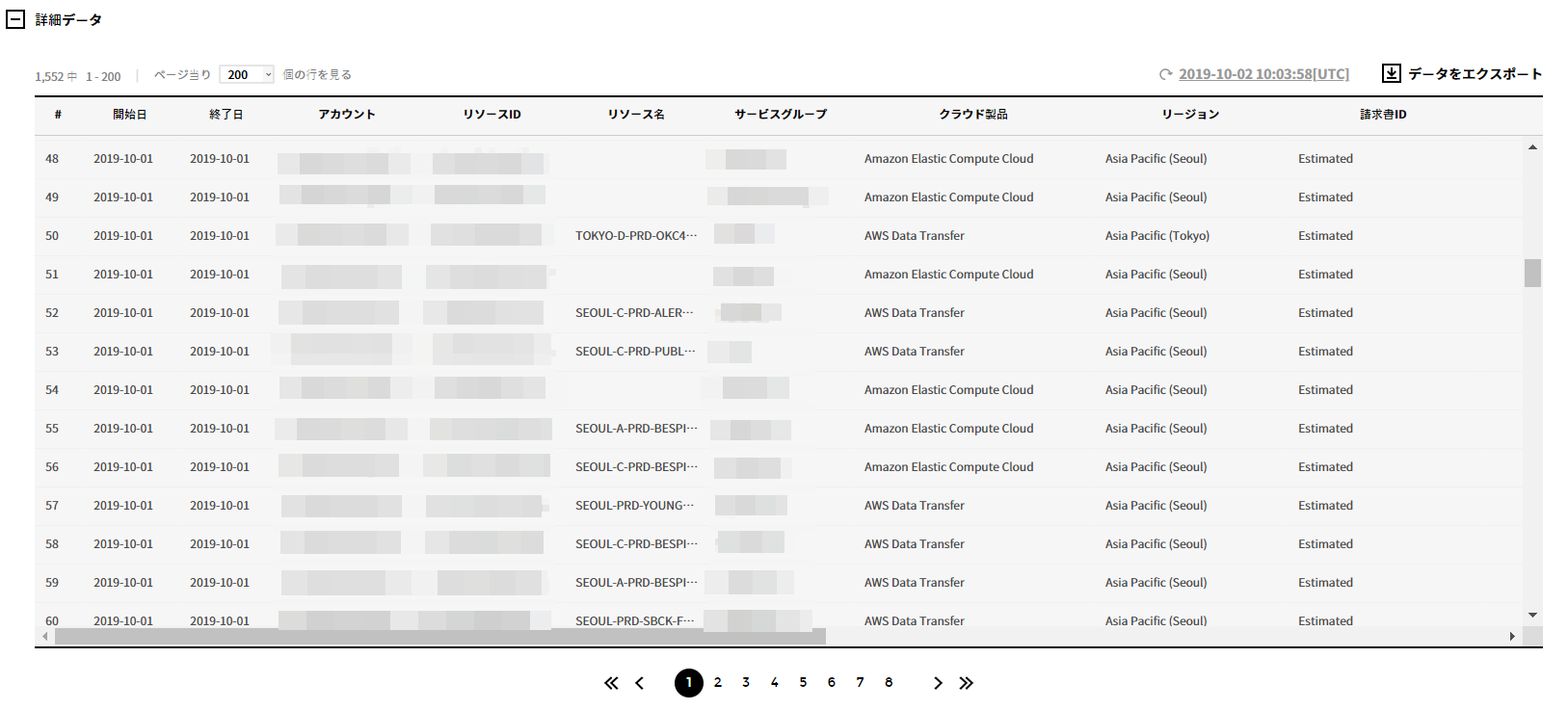
Task: Select page 8 in pagination
Action: 889,682
